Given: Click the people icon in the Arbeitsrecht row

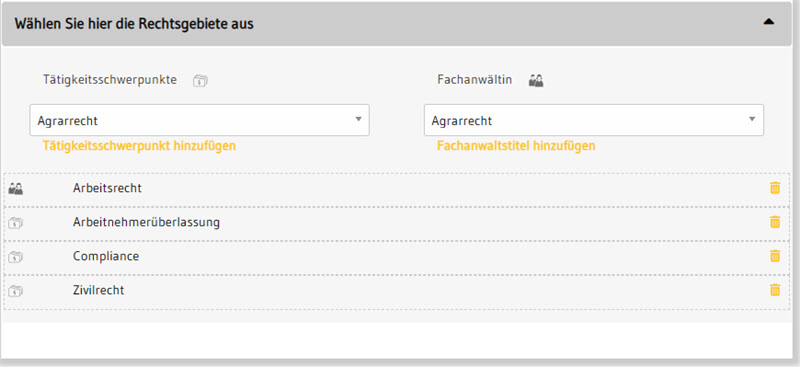Looking at the screenshot, I should click(x=16, y=189).
